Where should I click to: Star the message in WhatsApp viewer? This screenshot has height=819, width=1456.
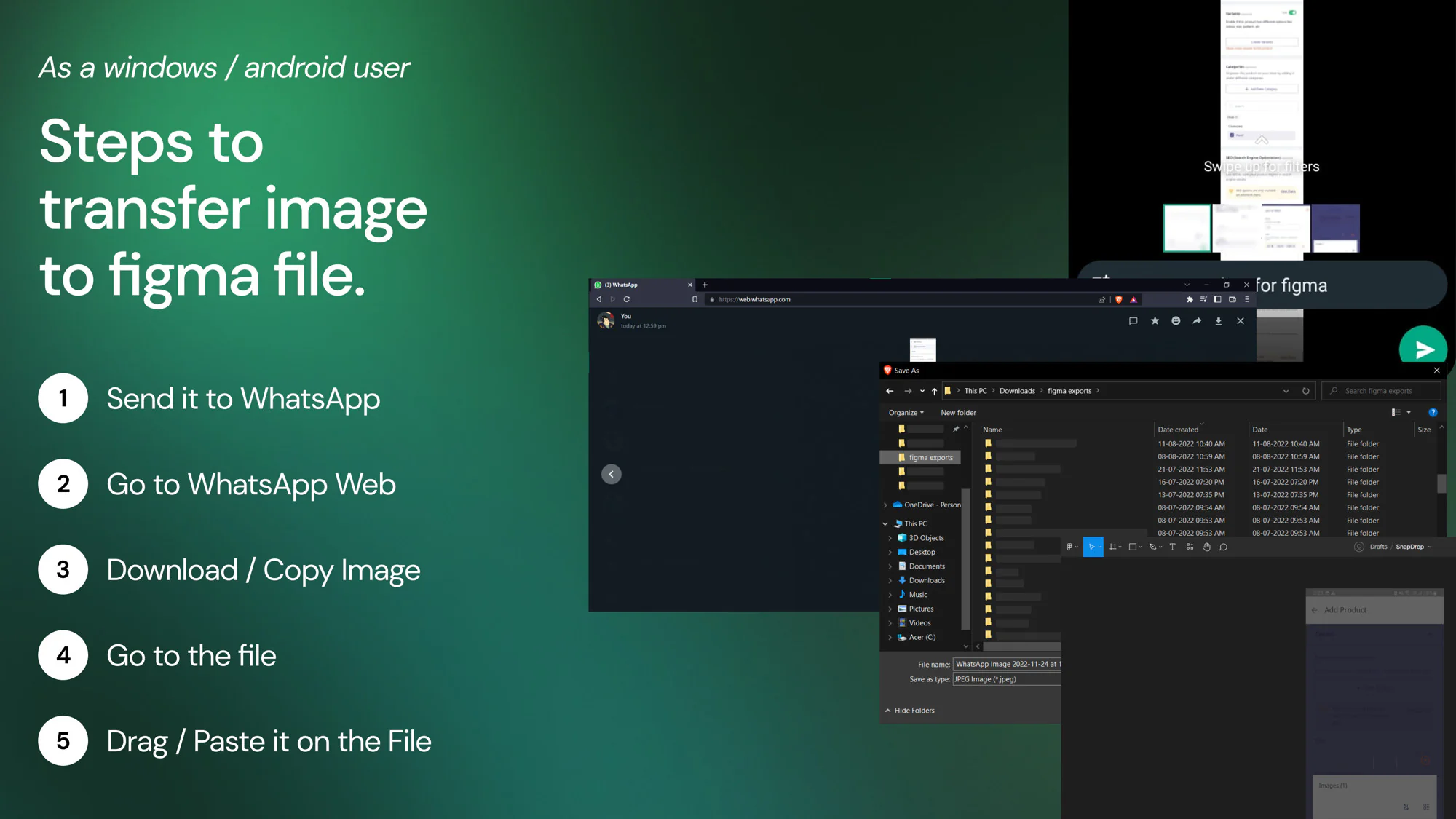point(1155,321)
